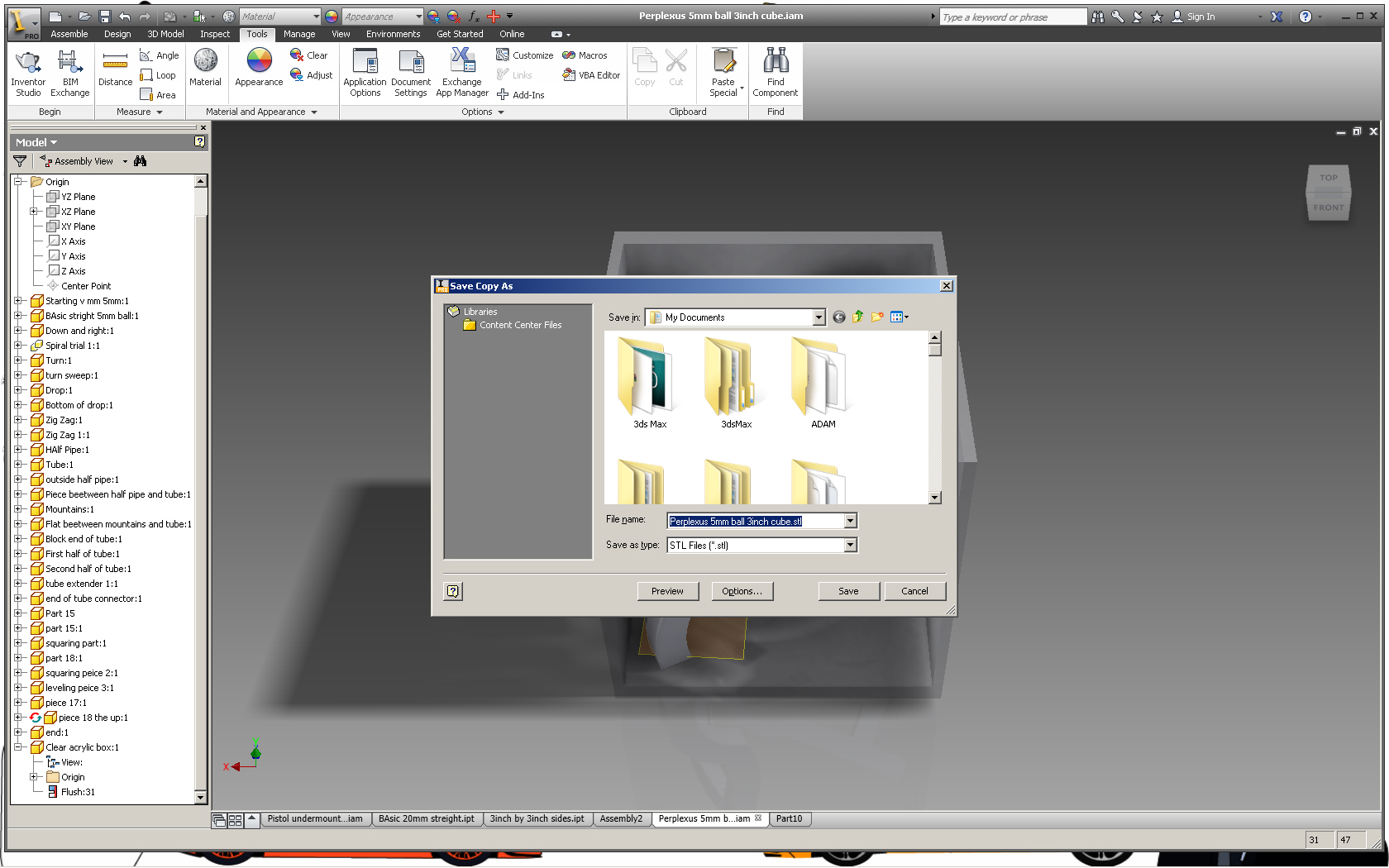Select the Libraries tree item
Viewport: 1389px width, 868px height.
473,312
